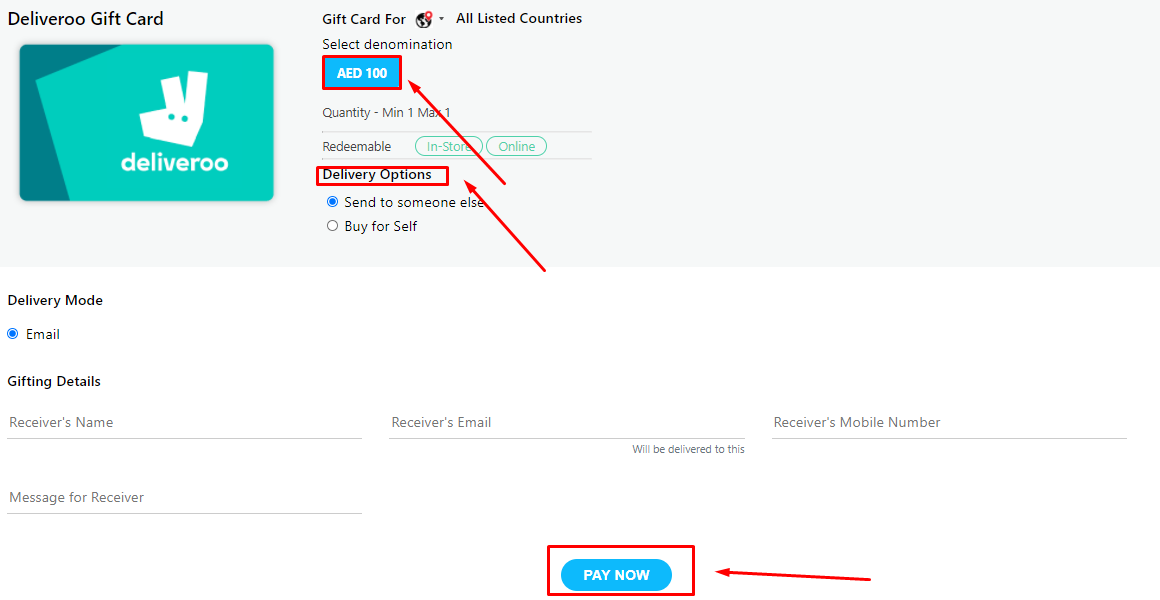This screenshot has height=600, width=1160.
Task: Select Email as the delivery mode
Action: (x=11, y=334)
